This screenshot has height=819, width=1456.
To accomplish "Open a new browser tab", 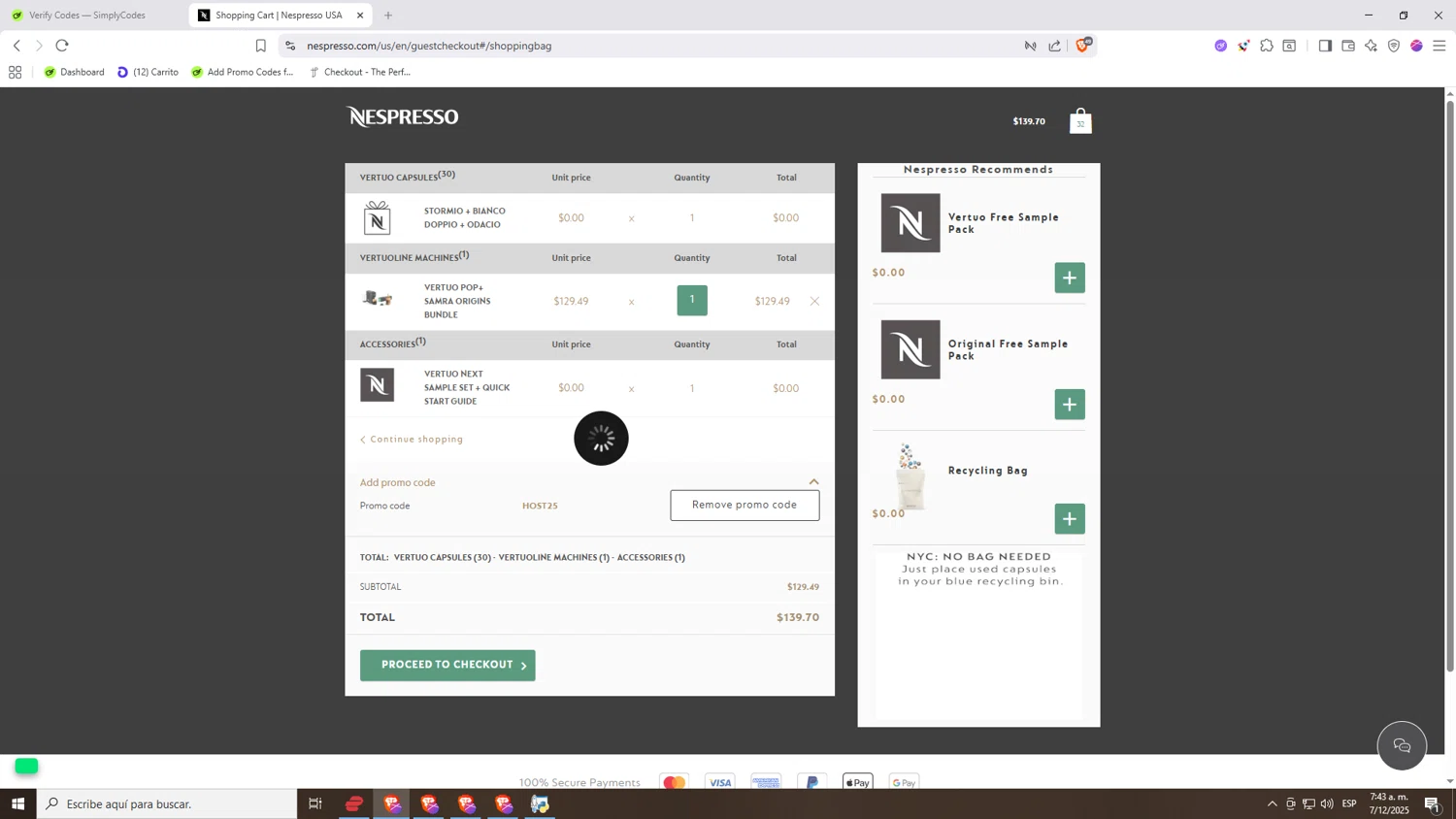I will click(388, 16).
